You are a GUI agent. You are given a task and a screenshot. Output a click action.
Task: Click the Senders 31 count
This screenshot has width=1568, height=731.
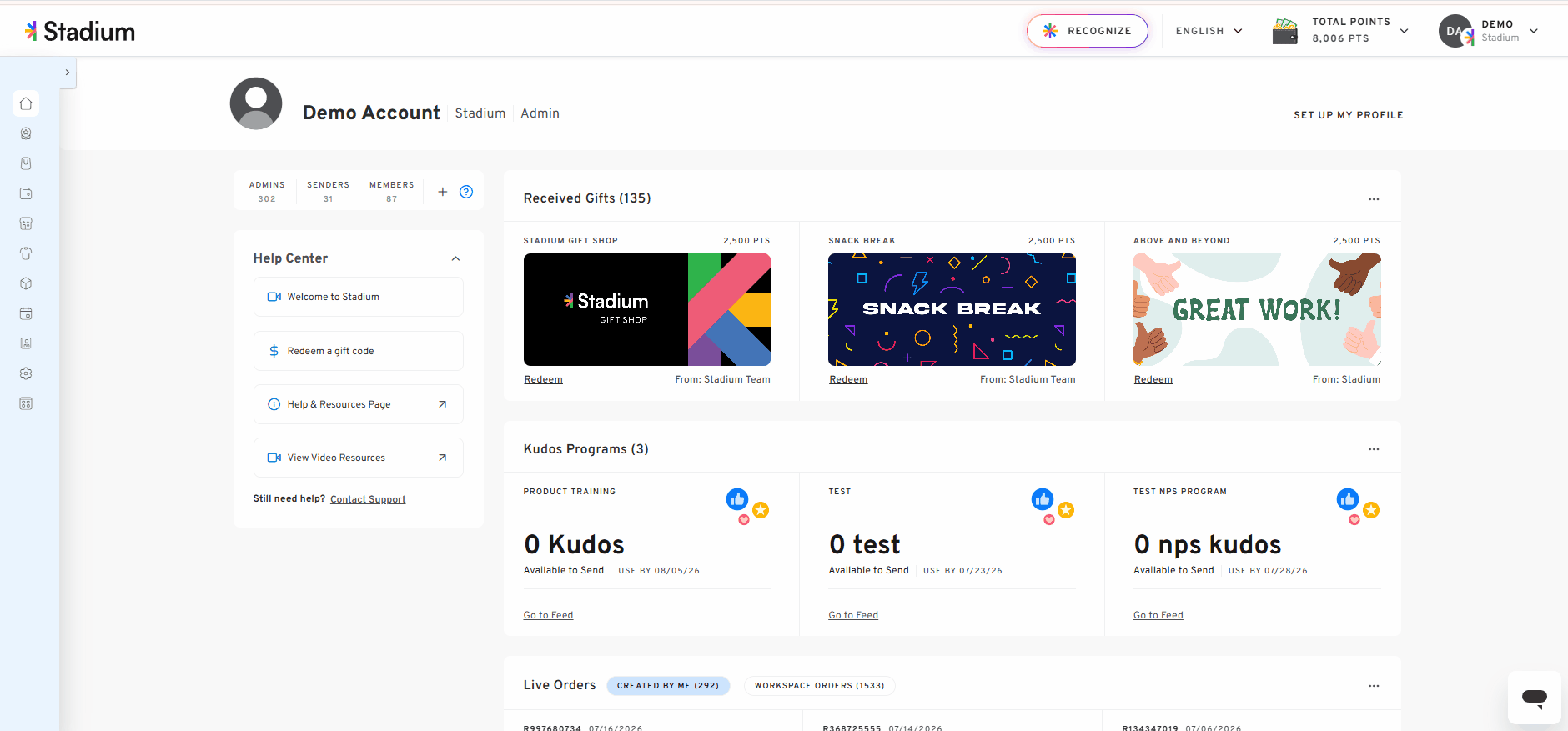(x=328, y=192)
